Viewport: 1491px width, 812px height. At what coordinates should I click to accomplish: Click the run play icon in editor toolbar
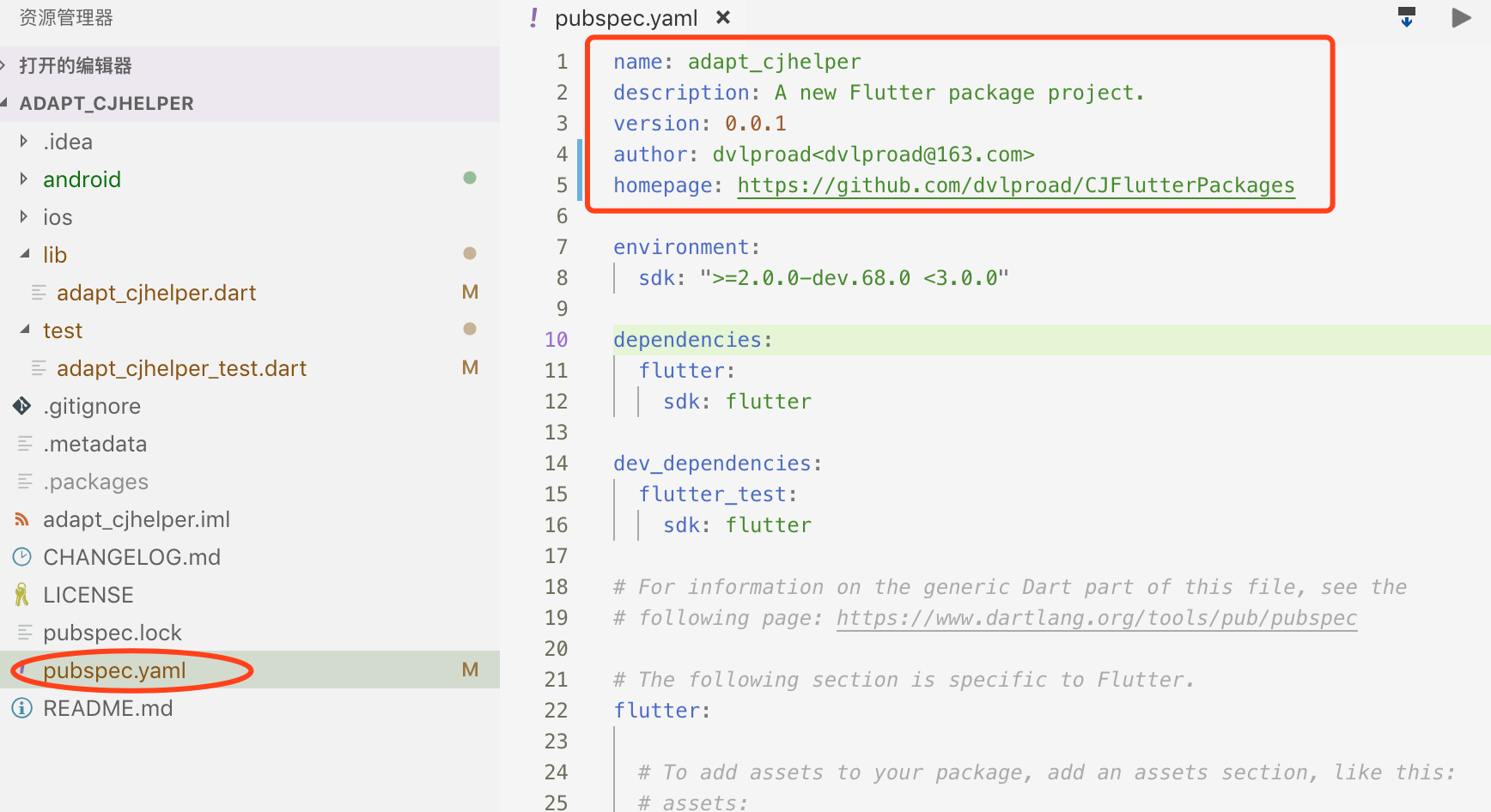tap(1461, 17)
